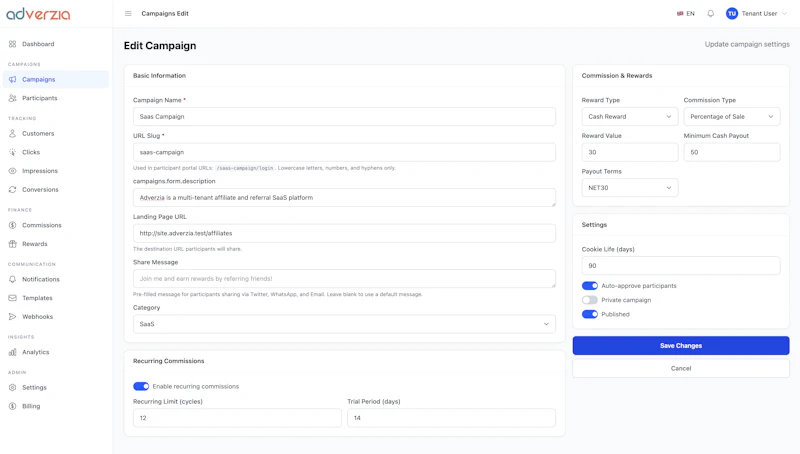Click the Adverzia logo
The height and width of the screenshot is (454, 800).
click(38, 14)
